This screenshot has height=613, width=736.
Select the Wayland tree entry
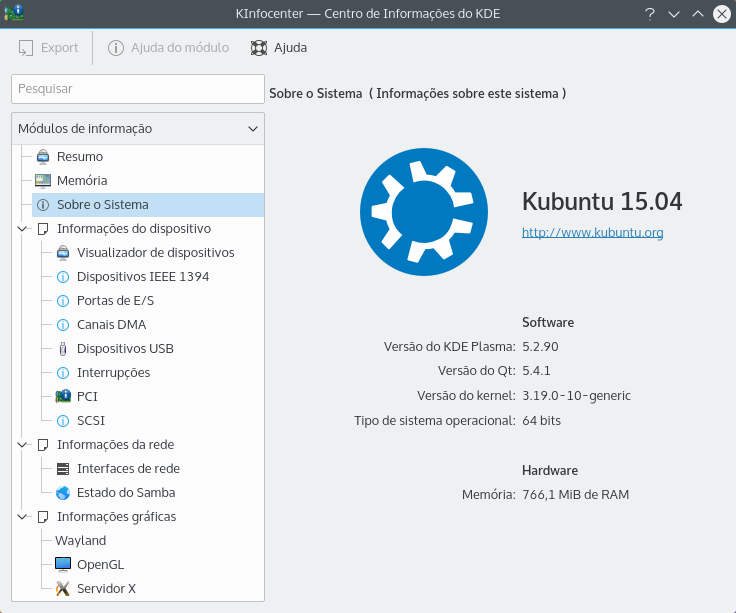(81, 541)
